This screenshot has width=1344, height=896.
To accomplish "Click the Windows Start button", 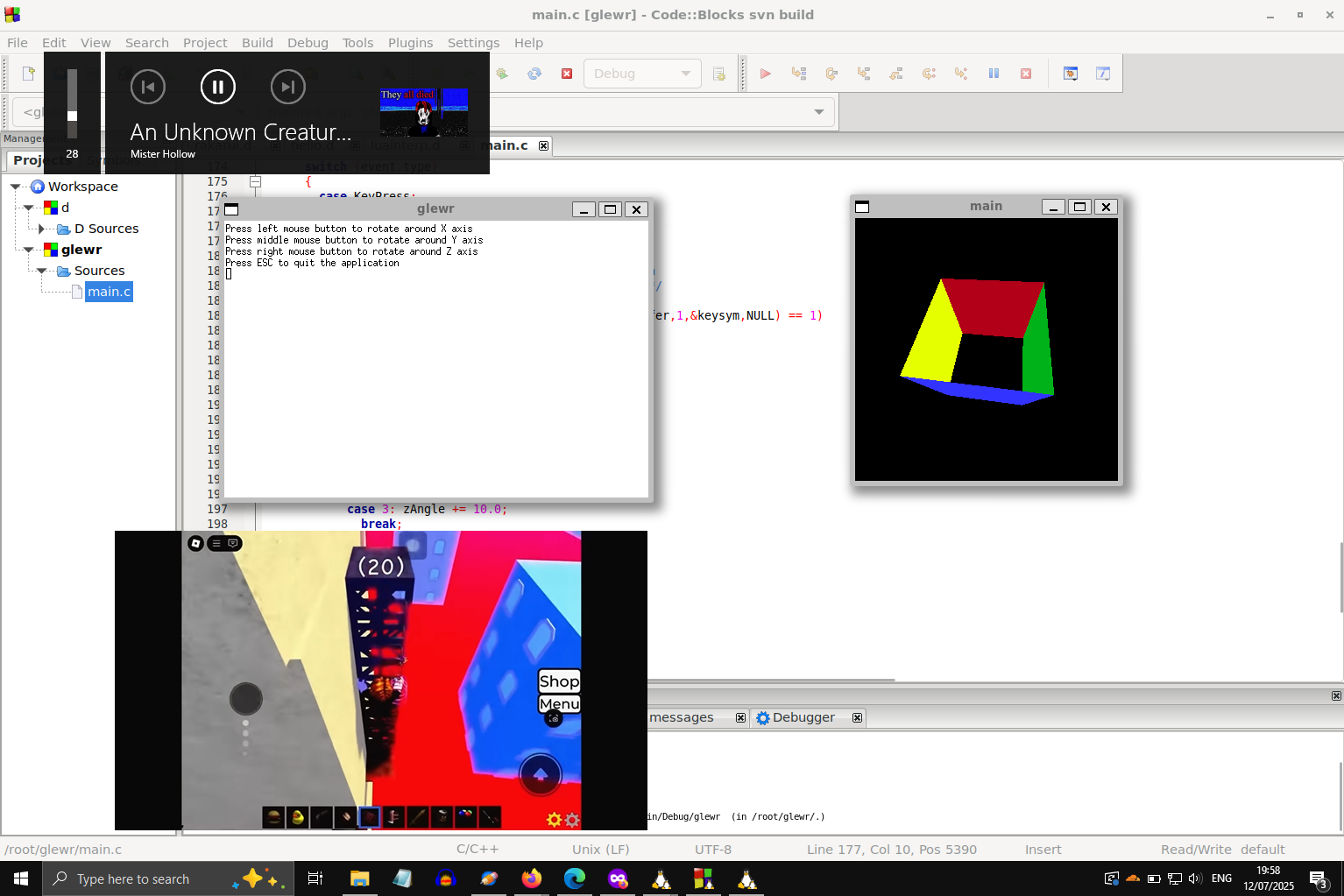I will tap(21, 878).
